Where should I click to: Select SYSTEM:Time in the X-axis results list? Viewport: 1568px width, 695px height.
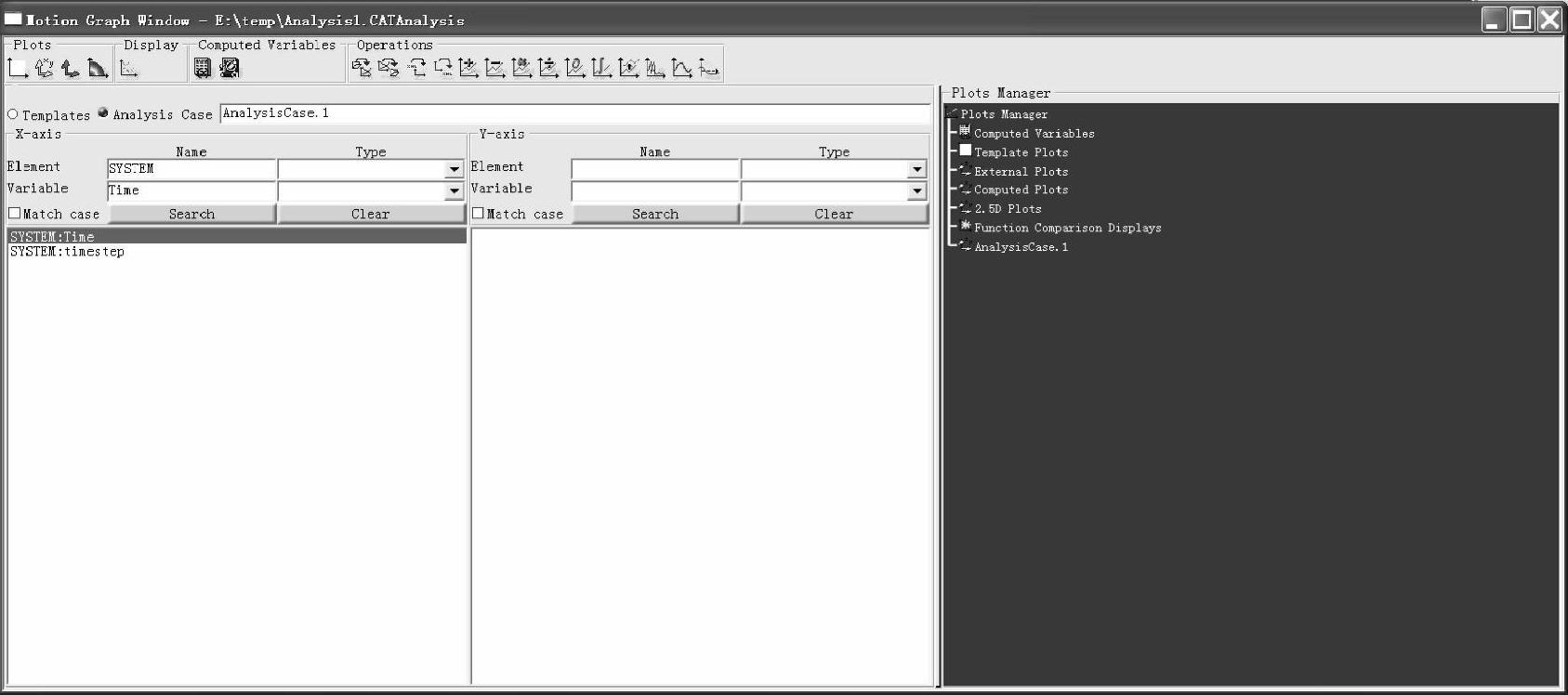click(x=237, y=237)
